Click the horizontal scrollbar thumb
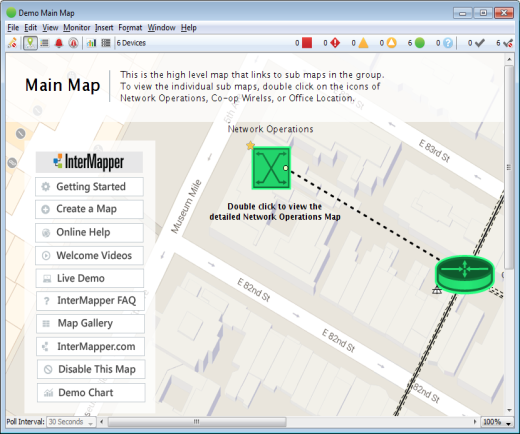520x434 pixels. (x=197, y=422)
